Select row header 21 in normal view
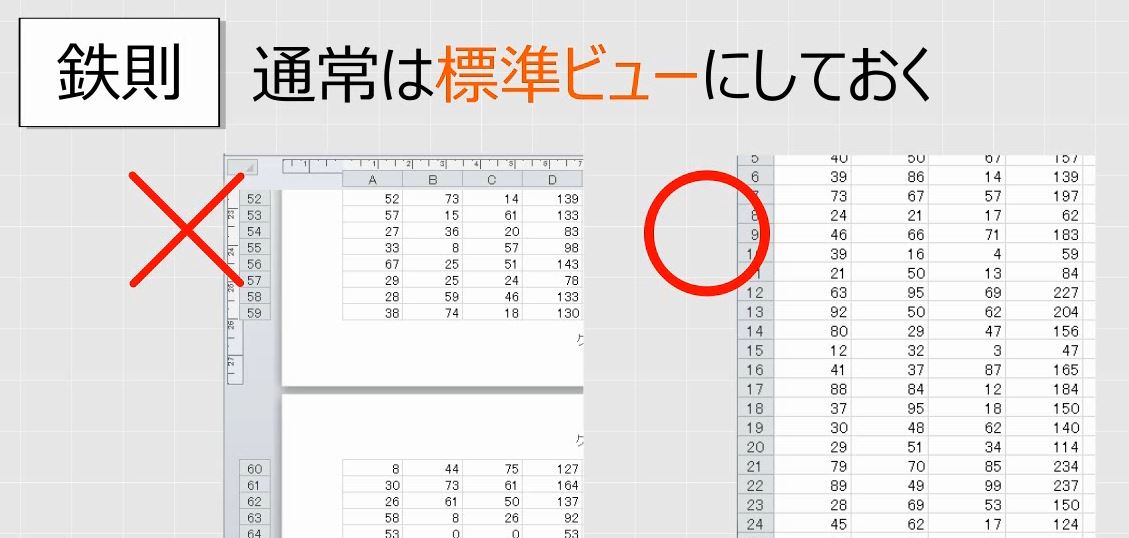The image size is (1129, 538). coord(755,467)
